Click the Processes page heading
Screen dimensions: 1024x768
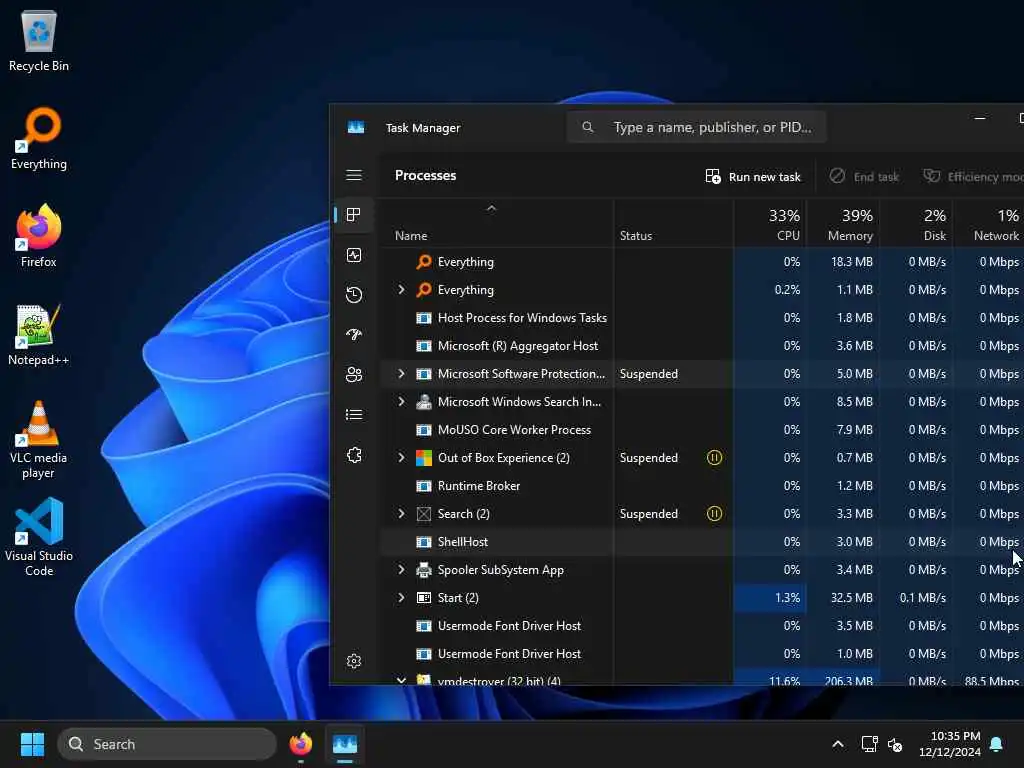pos(425,175)
